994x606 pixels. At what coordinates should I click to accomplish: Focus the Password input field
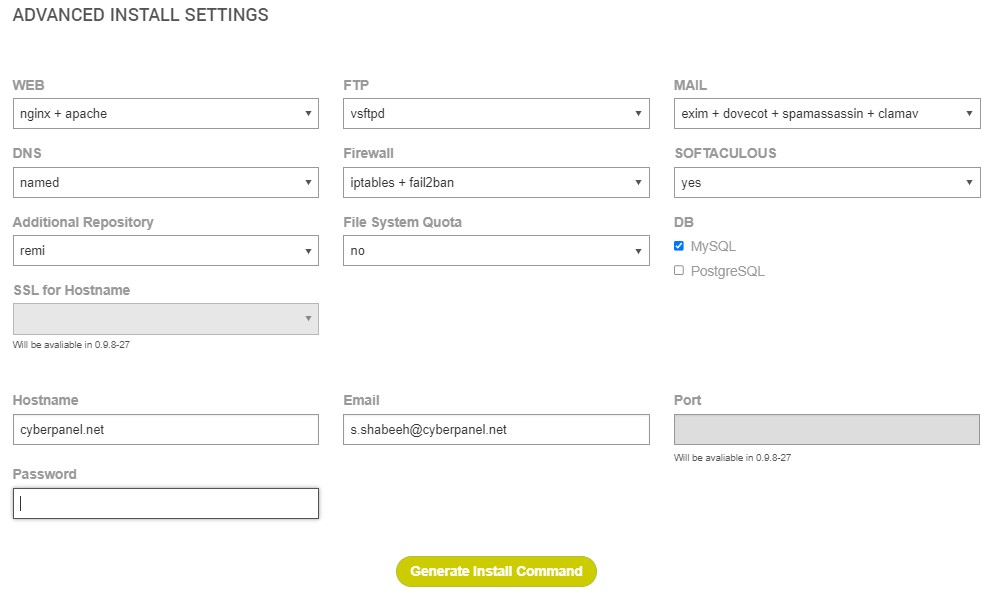pyautogui.click(x=165, y=503)
